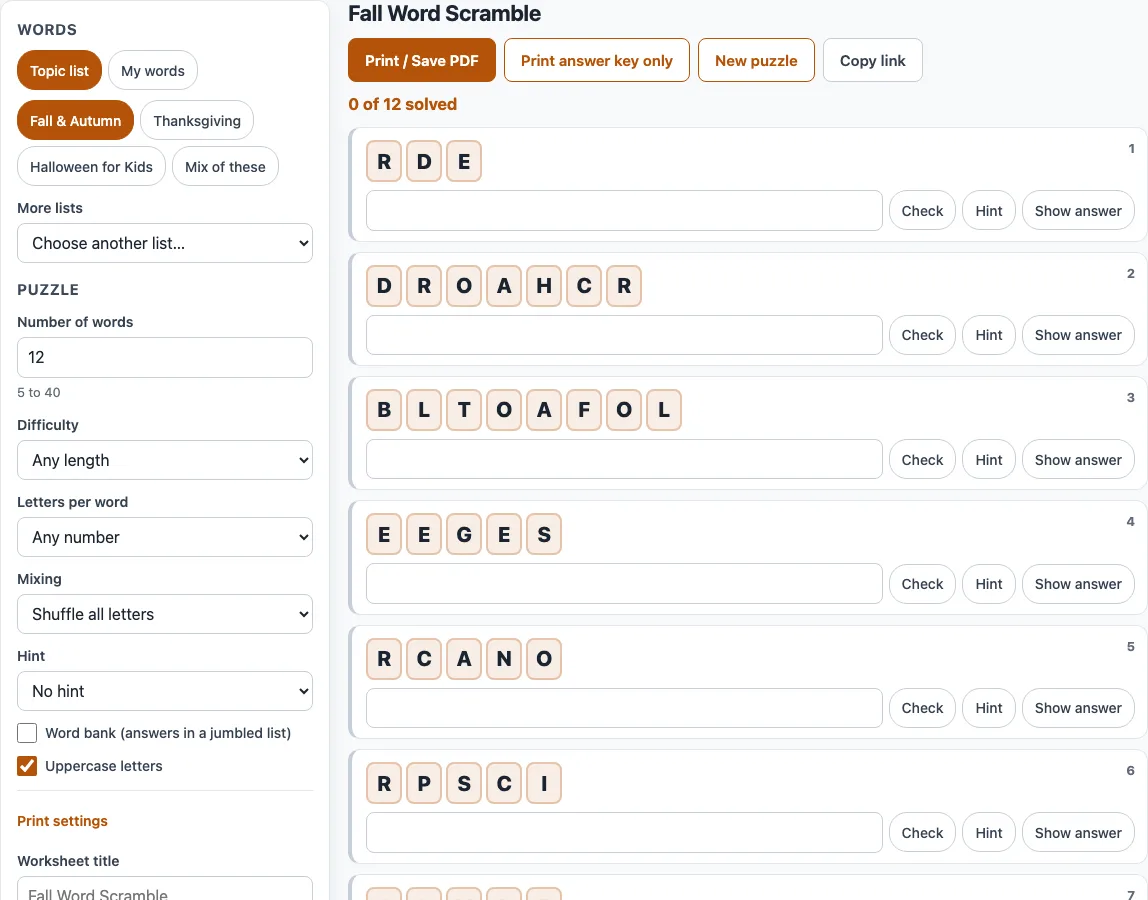This screenshot has width=1148, height=900.
Task: Click the answer field under EEGES
Action: (x=625, y=584)
